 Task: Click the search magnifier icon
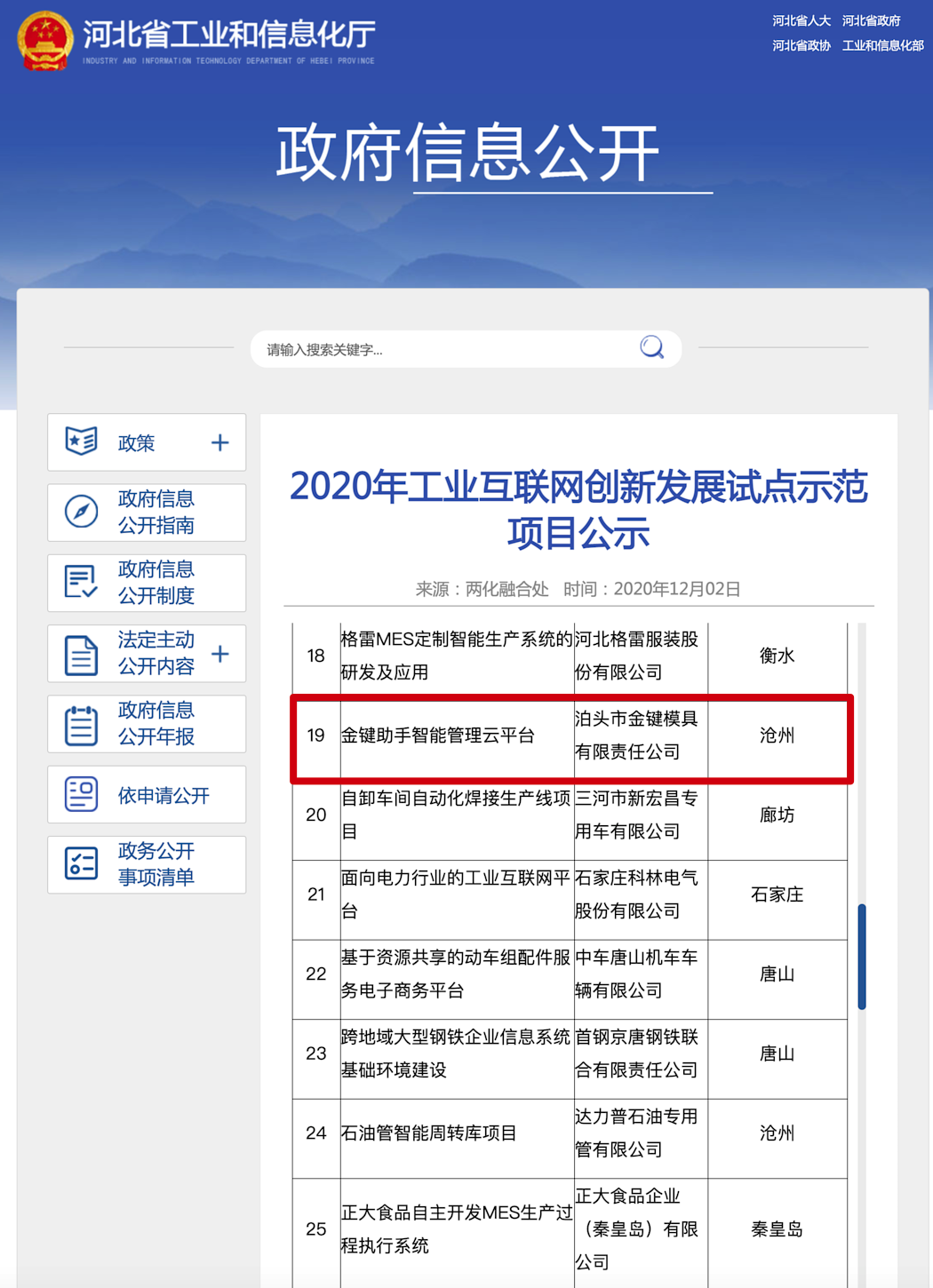pos(652,347)
